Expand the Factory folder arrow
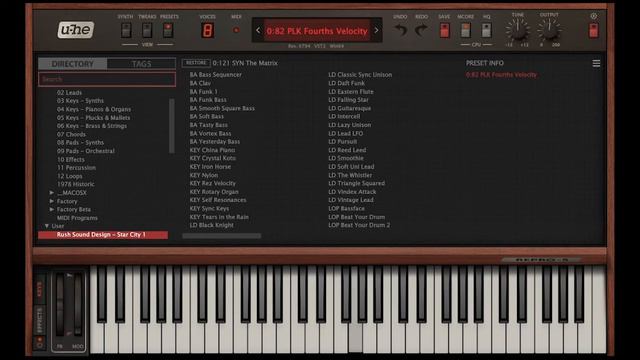640x360 pixels. click(x=52, y=201)
